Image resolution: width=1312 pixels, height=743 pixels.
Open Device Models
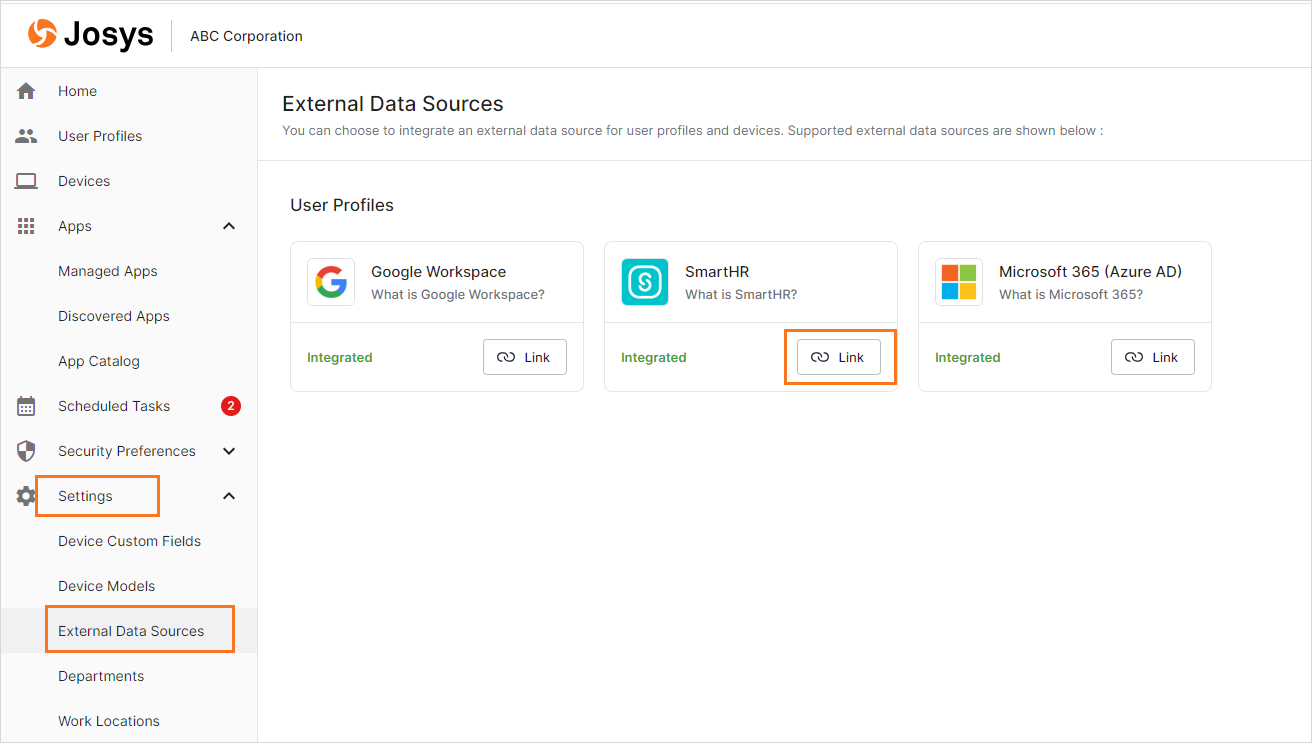[107, 586]
